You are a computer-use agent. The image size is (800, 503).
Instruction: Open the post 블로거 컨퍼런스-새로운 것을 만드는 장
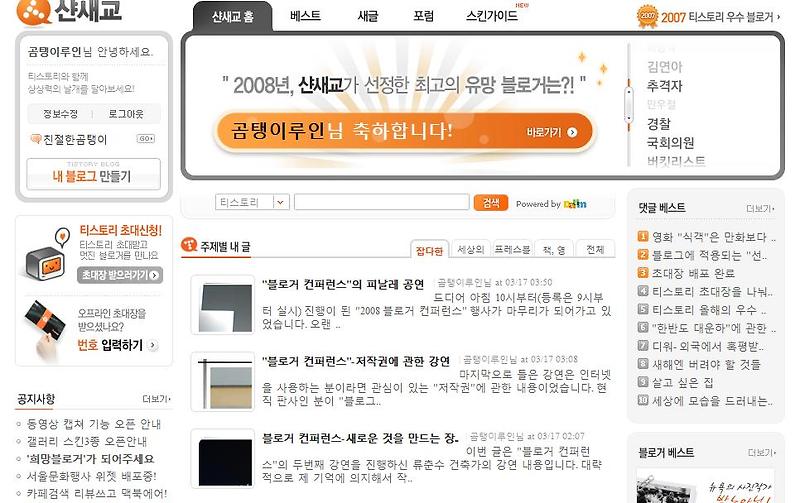[x=360, y=438]
